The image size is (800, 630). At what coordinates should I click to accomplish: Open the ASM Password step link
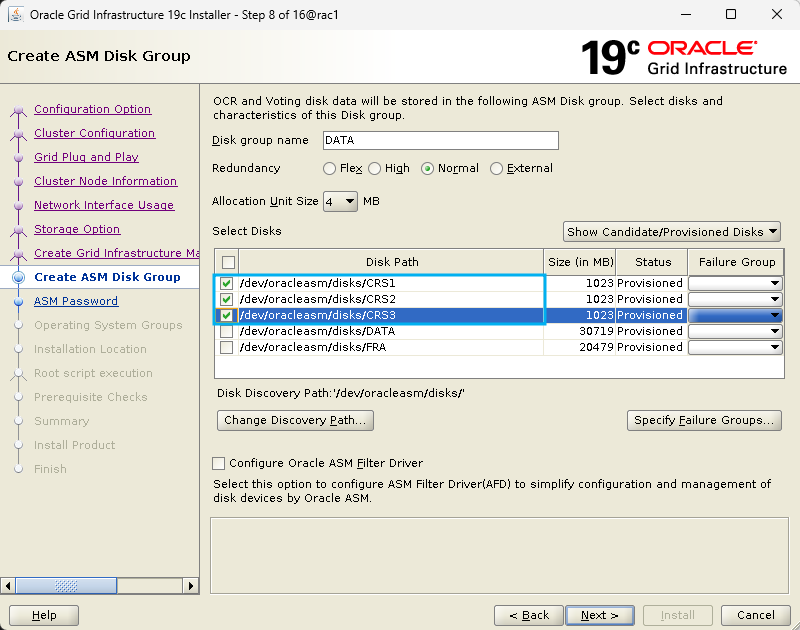click(76, 301)
